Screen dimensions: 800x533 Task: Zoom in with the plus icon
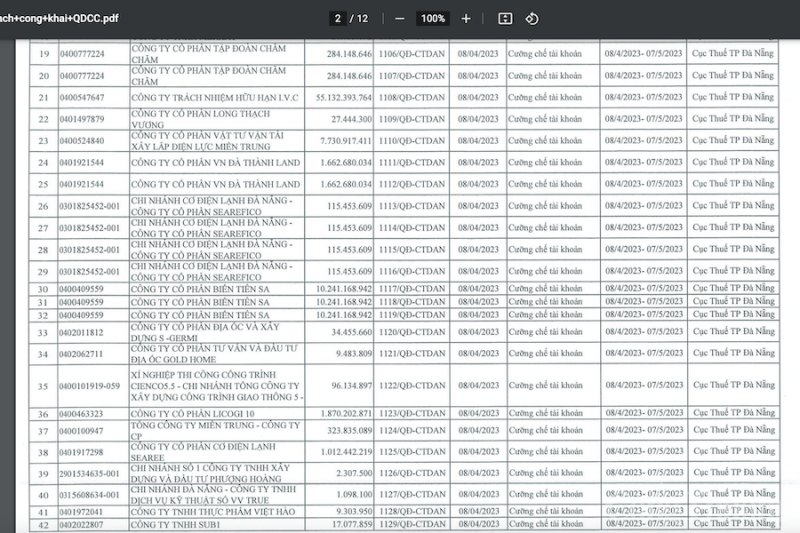pos(466,19)
